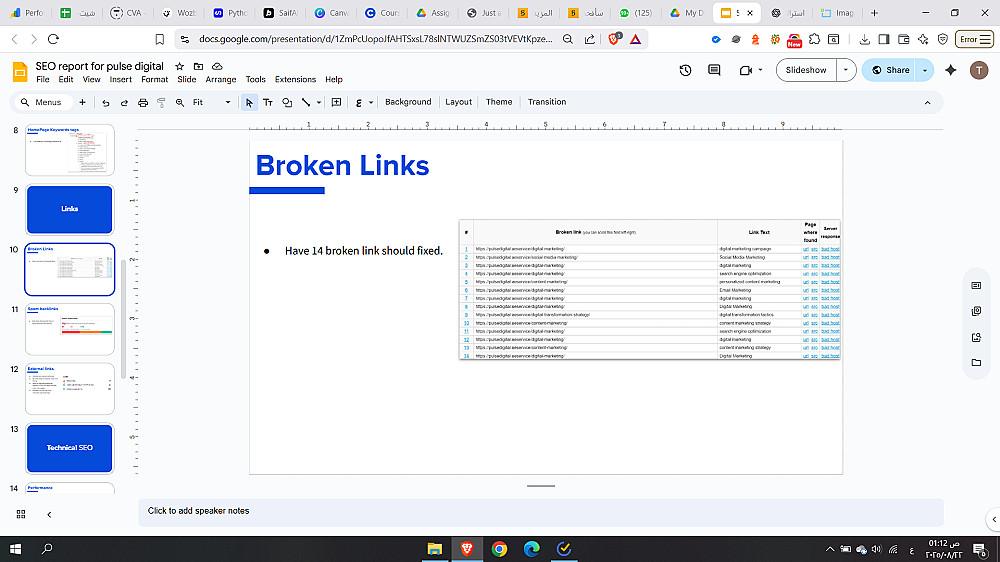Viewport: 1000px width, 562px height.
Task: Open the camera options dropdown arrow
Action: (x=760, y=70)
